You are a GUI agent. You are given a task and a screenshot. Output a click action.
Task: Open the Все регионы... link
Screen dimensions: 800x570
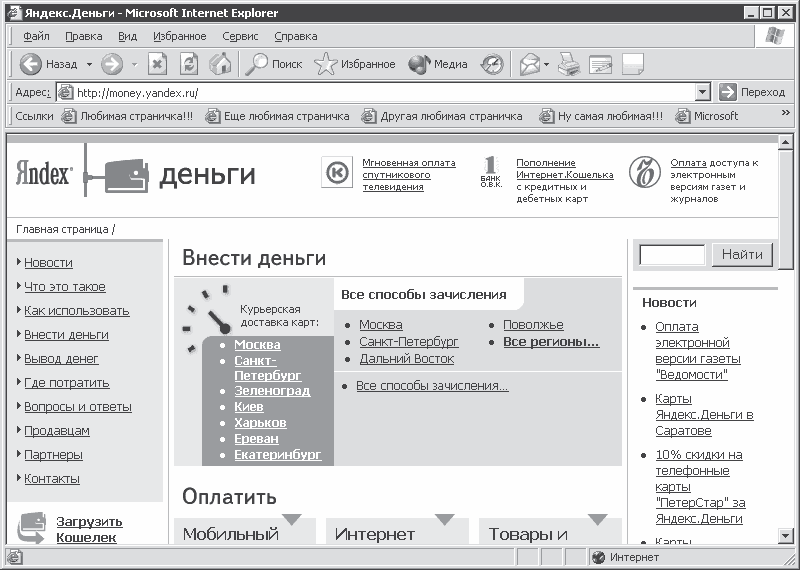click(x=551, y=342)
